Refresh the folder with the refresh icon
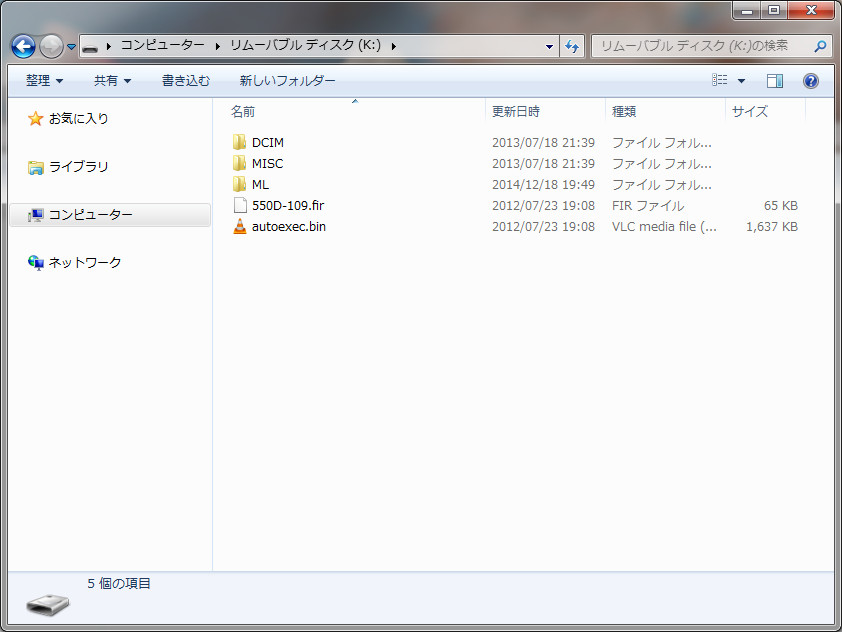The width and height of the screenshot is (842, 632). coord(572,47)
